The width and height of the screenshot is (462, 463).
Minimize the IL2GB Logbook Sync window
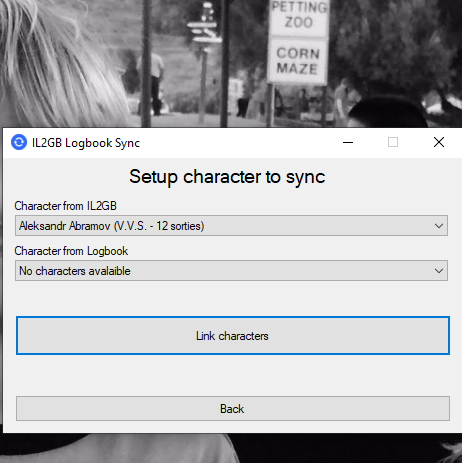[x=348, y=142]
